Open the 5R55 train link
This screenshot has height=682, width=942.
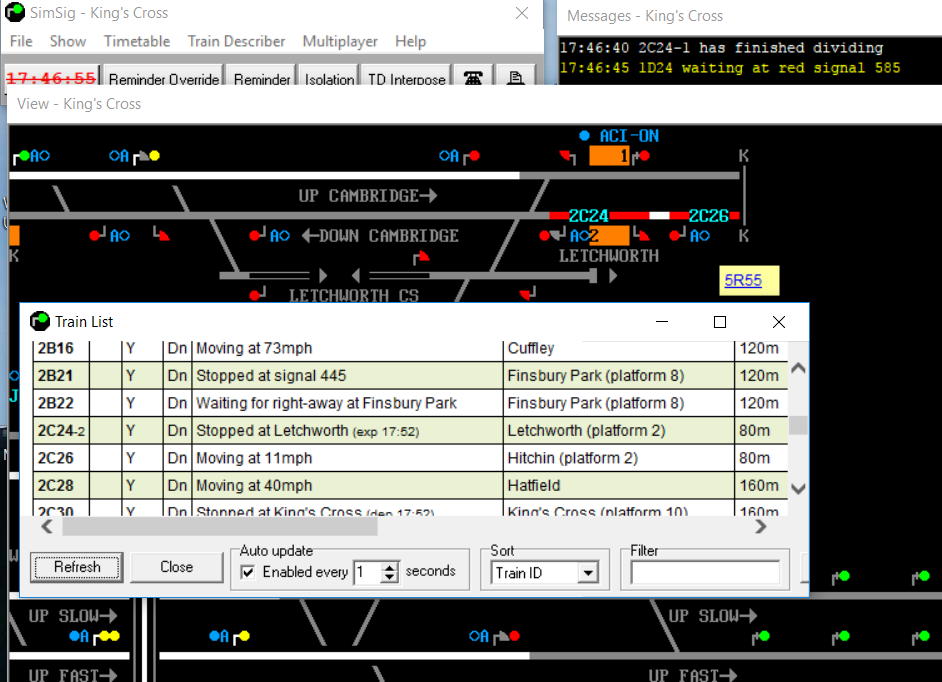click(743, 281)
